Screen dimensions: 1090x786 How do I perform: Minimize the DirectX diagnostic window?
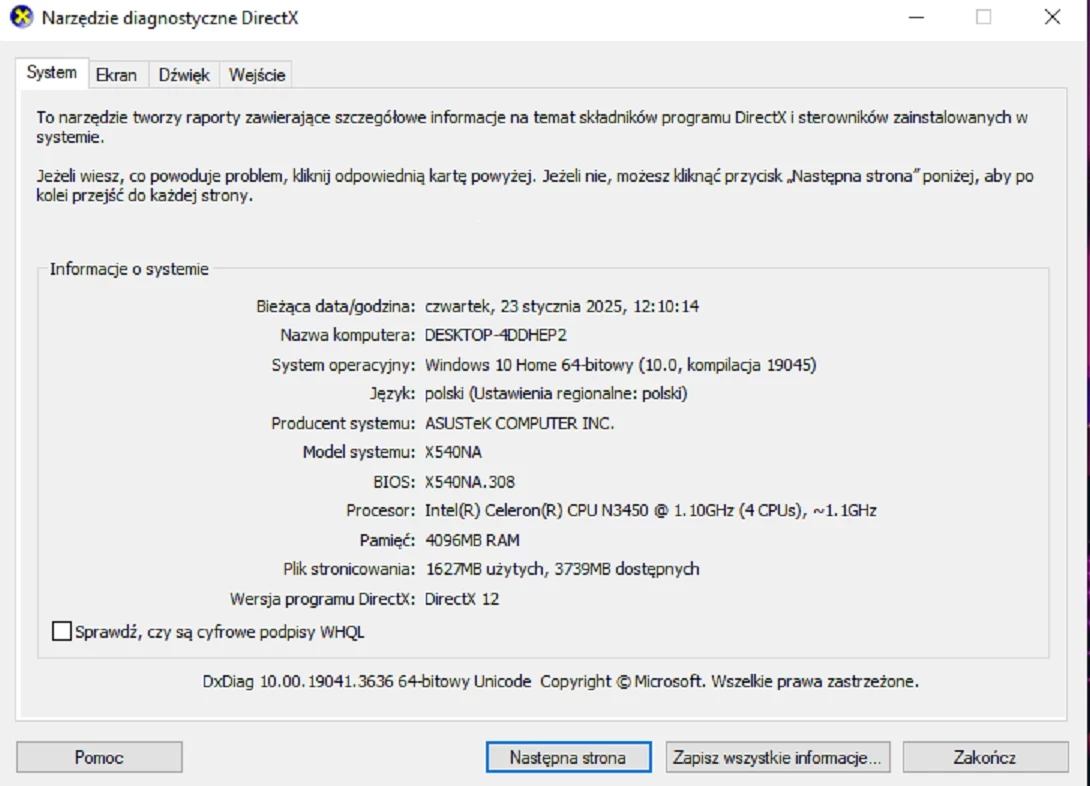[x=917, y=17]
